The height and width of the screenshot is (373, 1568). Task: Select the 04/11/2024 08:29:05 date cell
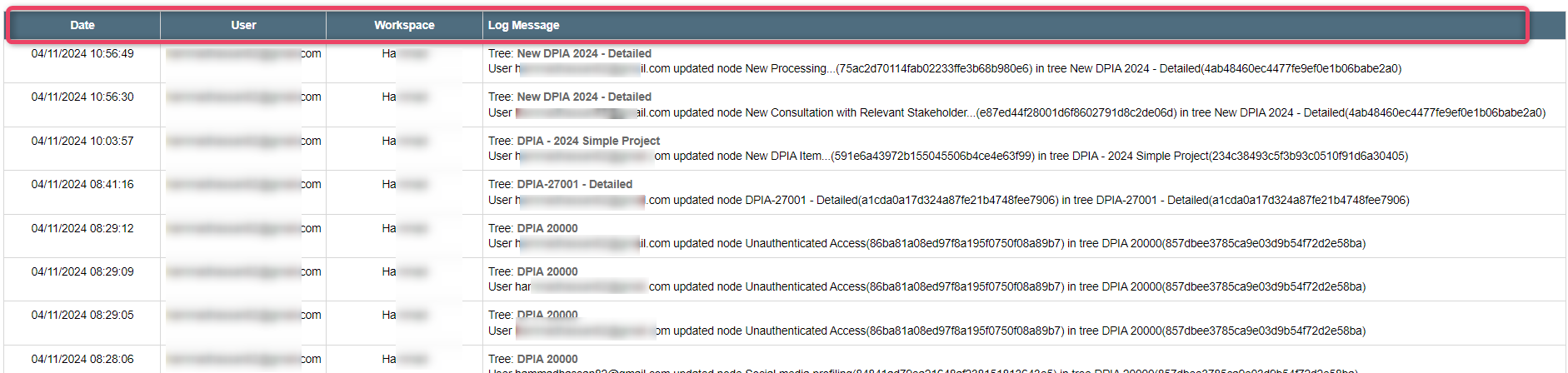click(82, 315)
